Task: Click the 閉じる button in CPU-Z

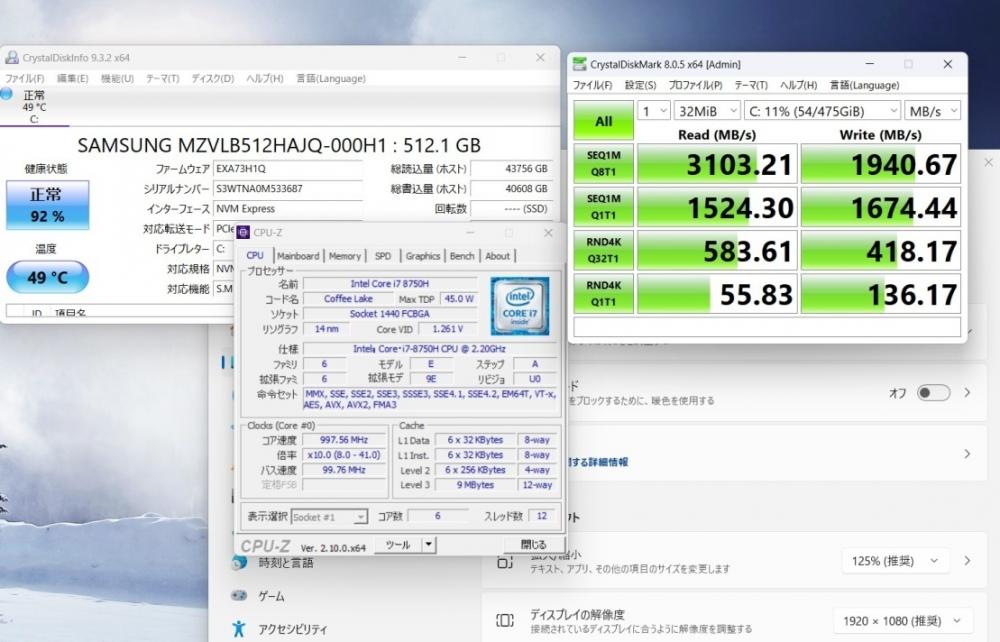Action: tap(534, 545)
